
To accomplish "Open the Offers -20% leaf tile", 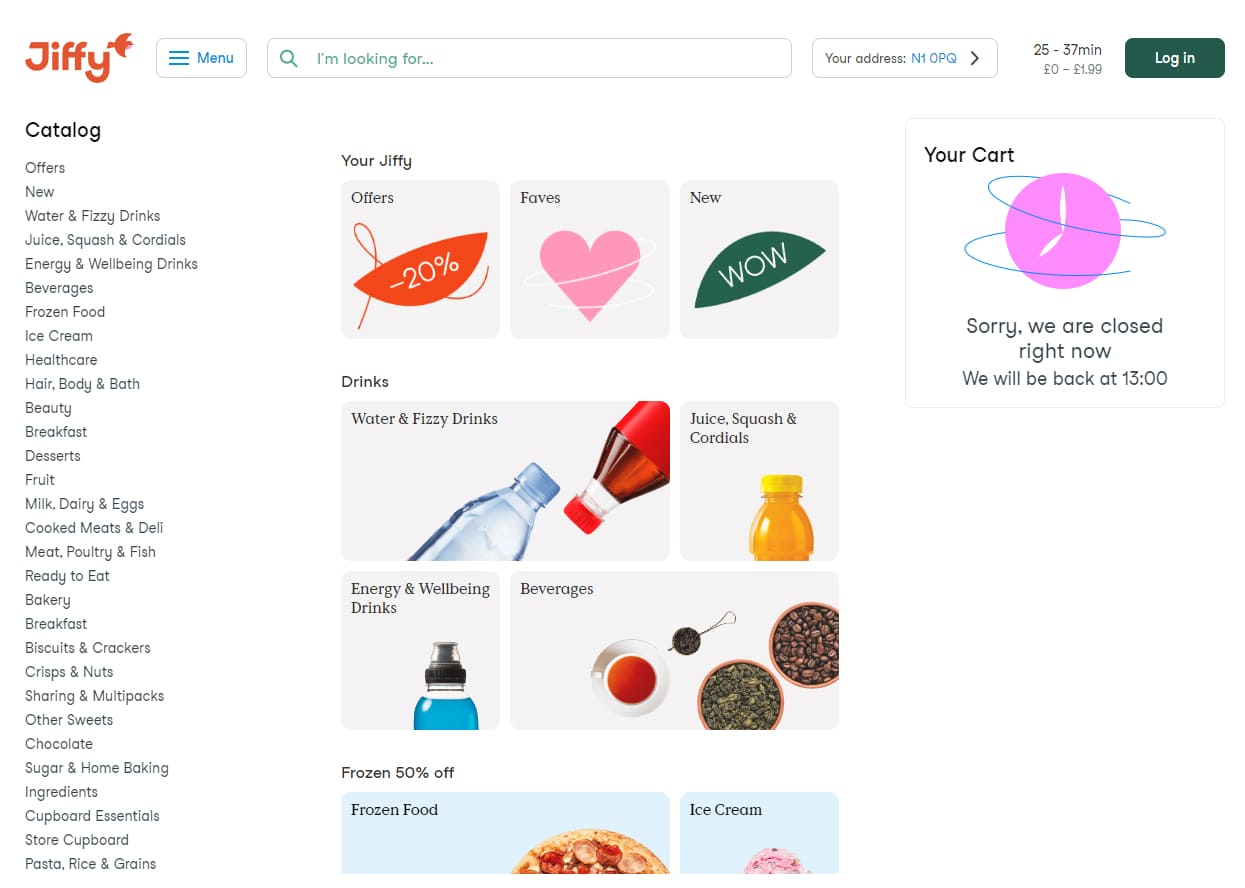I will (420, 260).
